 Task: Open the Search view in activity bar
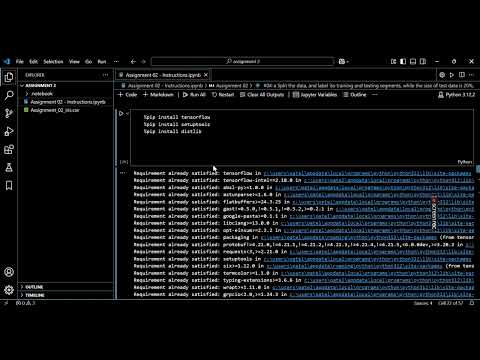9,95
